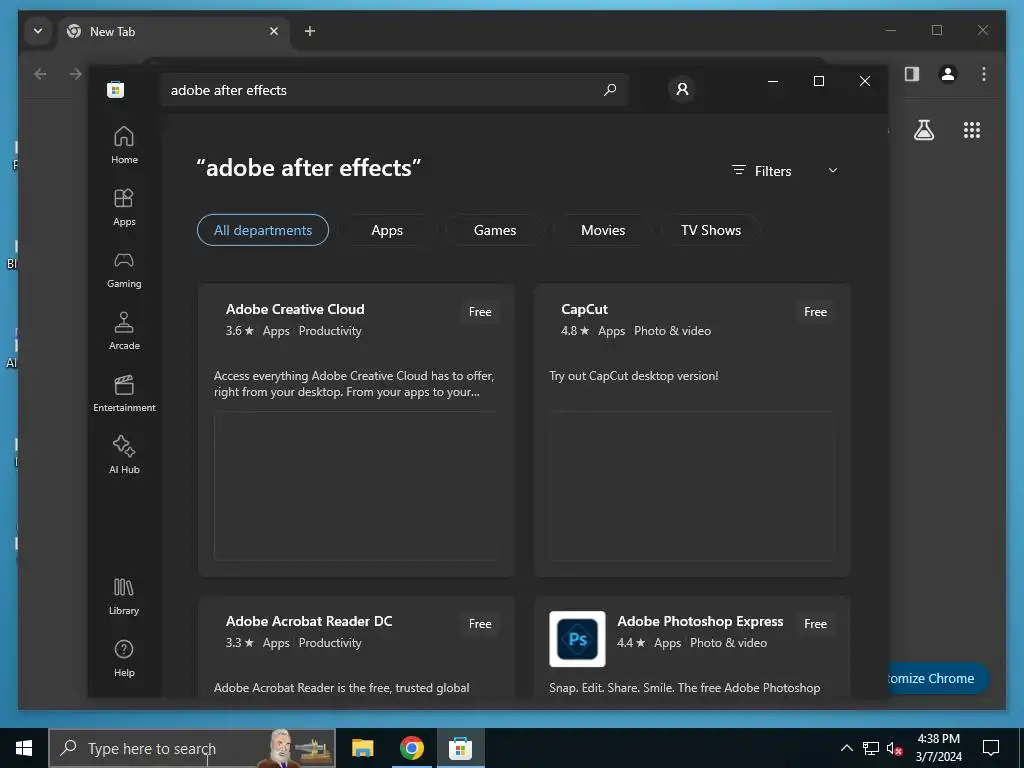
Task: Click the search magnifier icon in Store
Action: (x=610, y=89)
